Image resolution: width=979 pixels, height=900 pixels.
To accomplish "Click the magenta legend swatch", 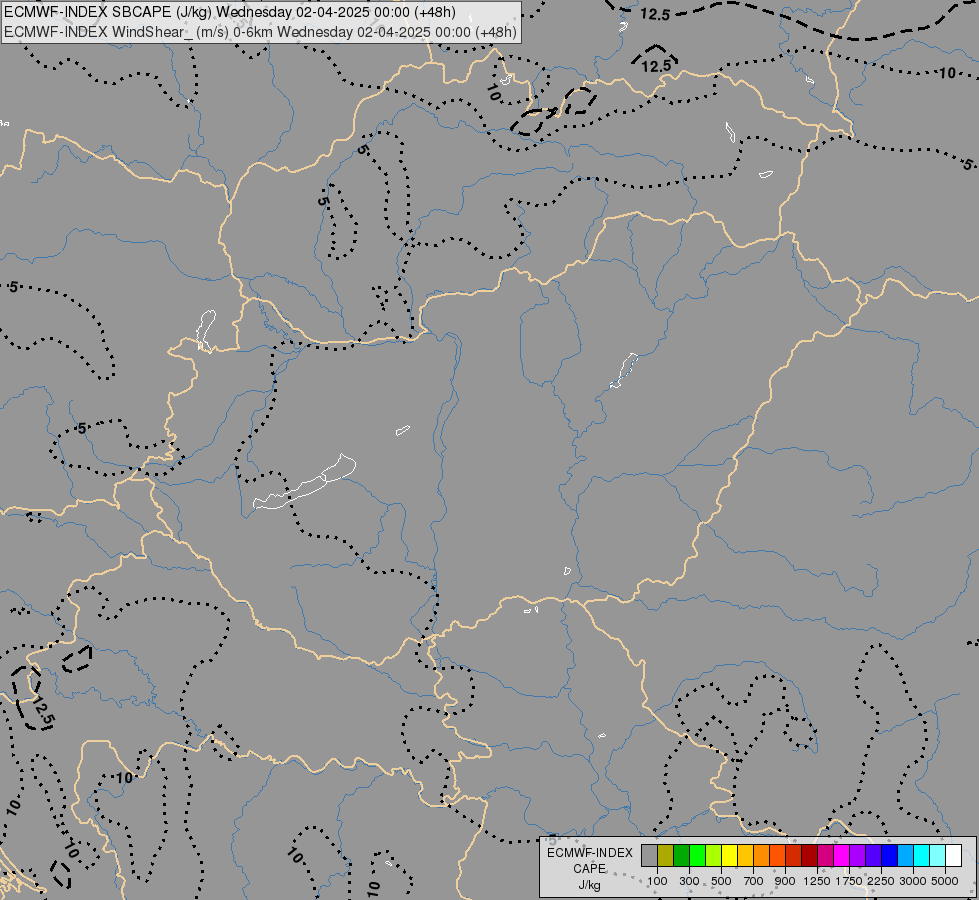I will point(842,856).
